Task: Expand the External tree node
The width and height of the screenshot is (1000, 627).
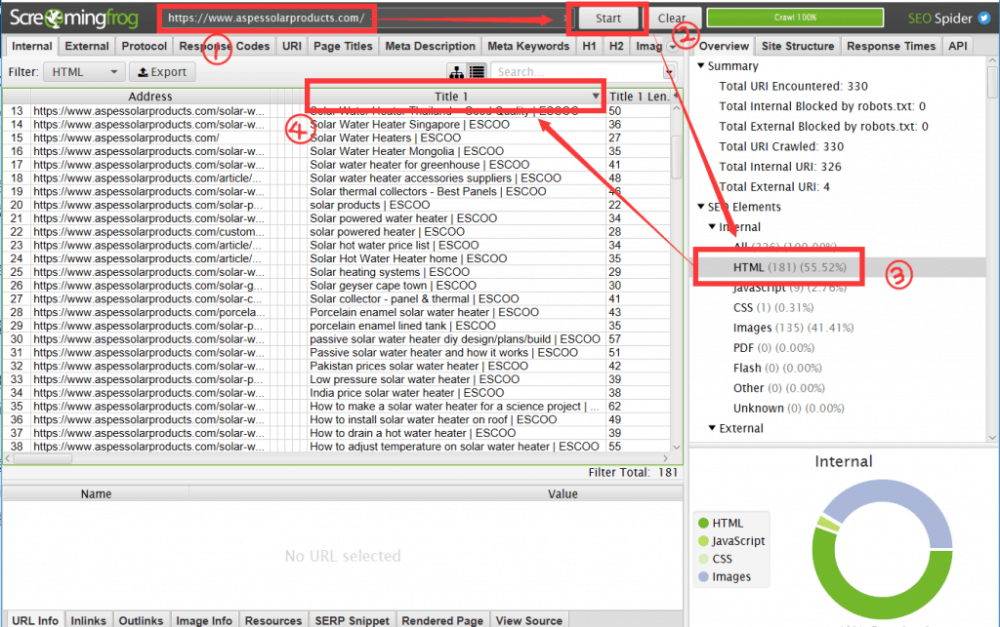Action: [712, 428]
